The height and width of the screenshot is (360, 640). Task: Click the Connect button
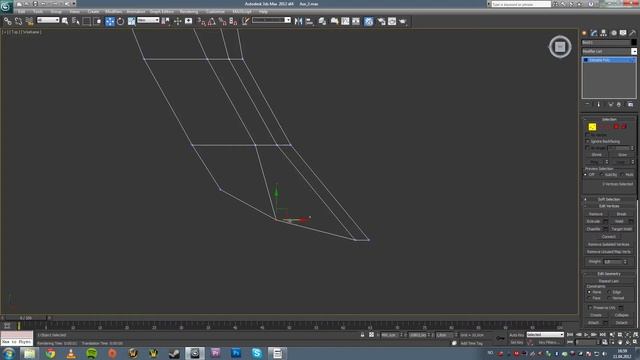609,237
